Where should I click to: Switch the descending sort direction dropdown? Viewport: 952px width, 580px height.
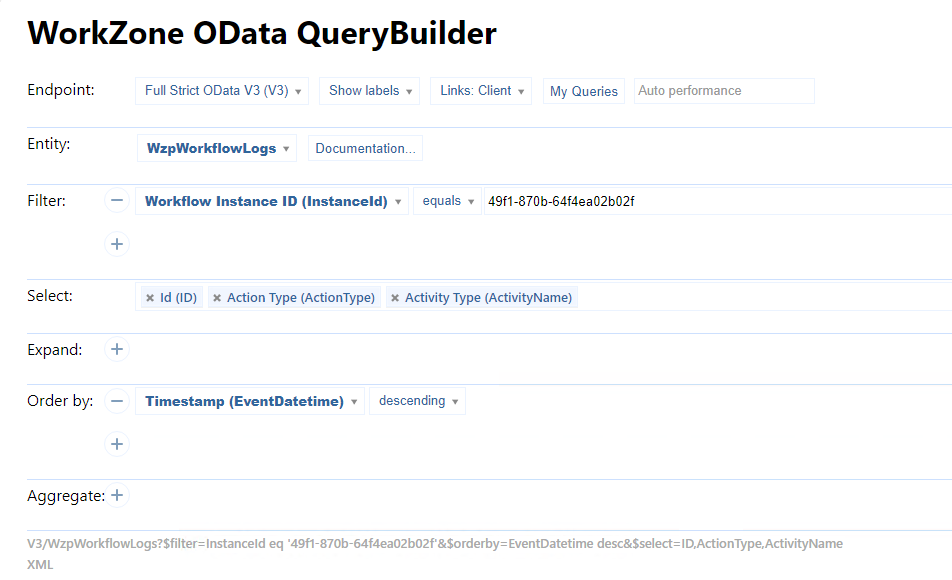point(417,401)
